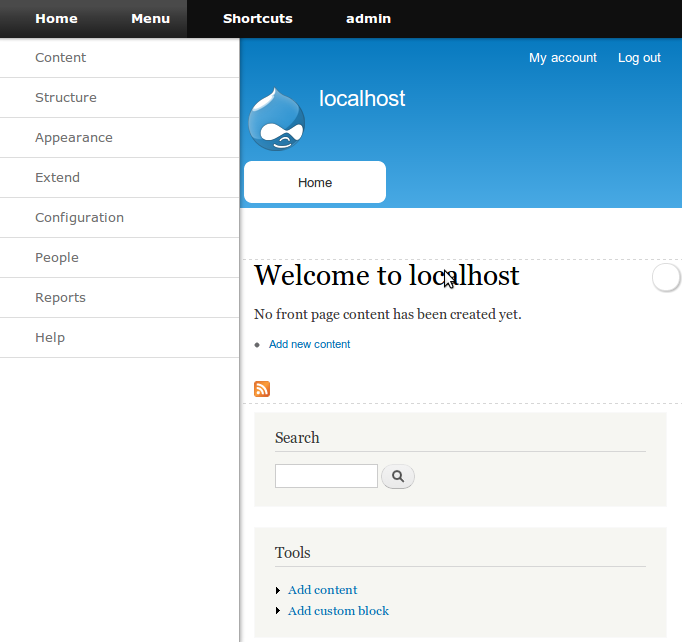Go to Appearance settings
Image resolution: width=682 pixels, height=642 pixels.
(74, 138)
